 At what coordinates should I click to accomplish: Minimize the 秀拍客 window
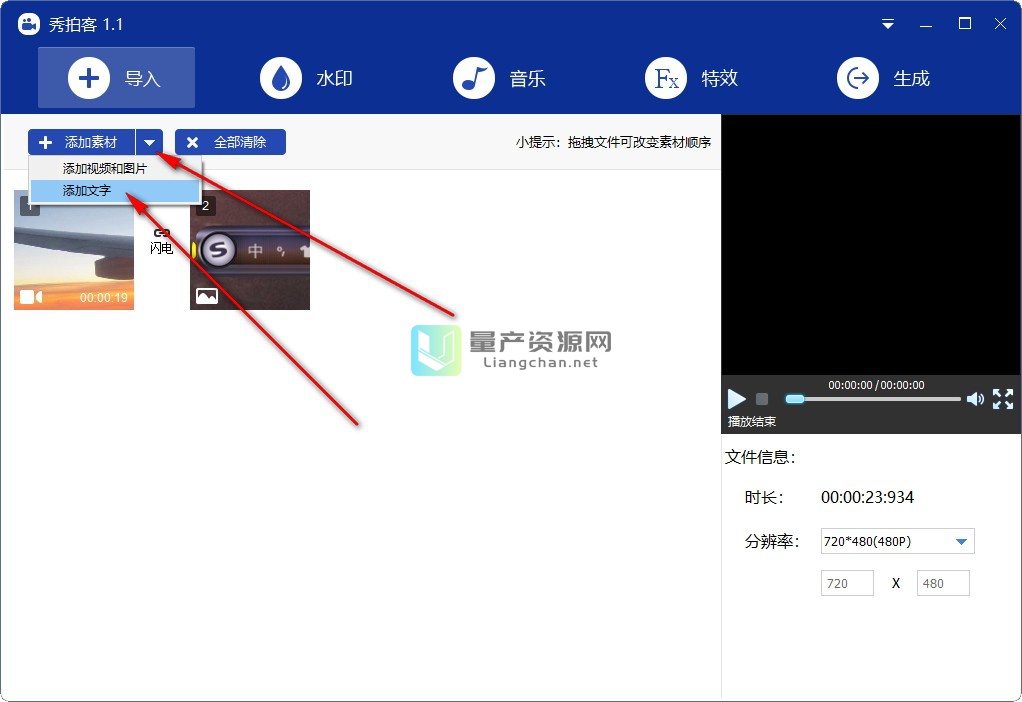pos(926,24)
